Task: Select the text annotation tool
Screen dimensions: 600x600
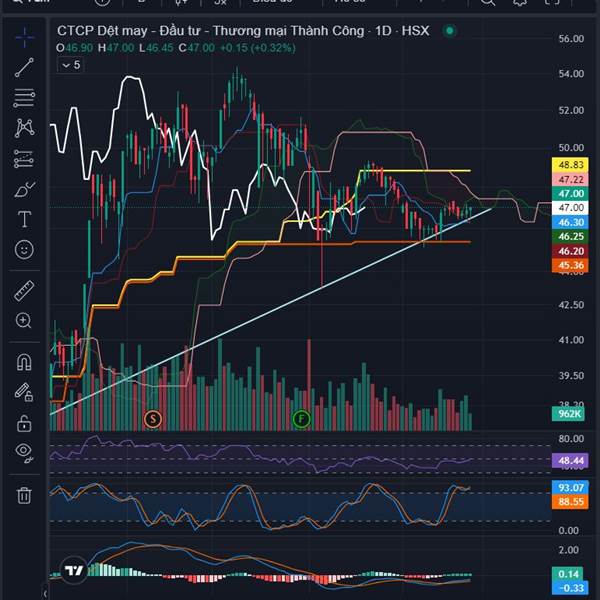Action: click(24, 219)
